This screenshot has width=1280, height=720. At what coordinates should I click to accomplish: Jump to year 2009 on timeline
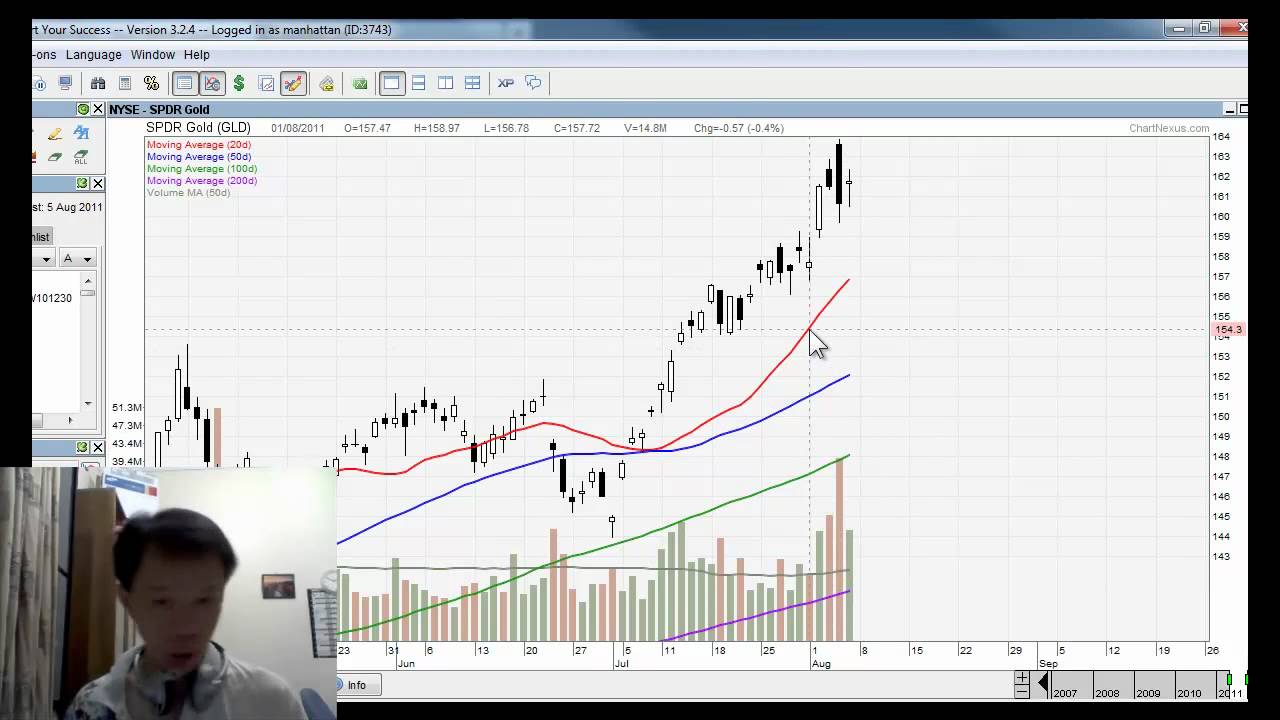coord(1149,693)
